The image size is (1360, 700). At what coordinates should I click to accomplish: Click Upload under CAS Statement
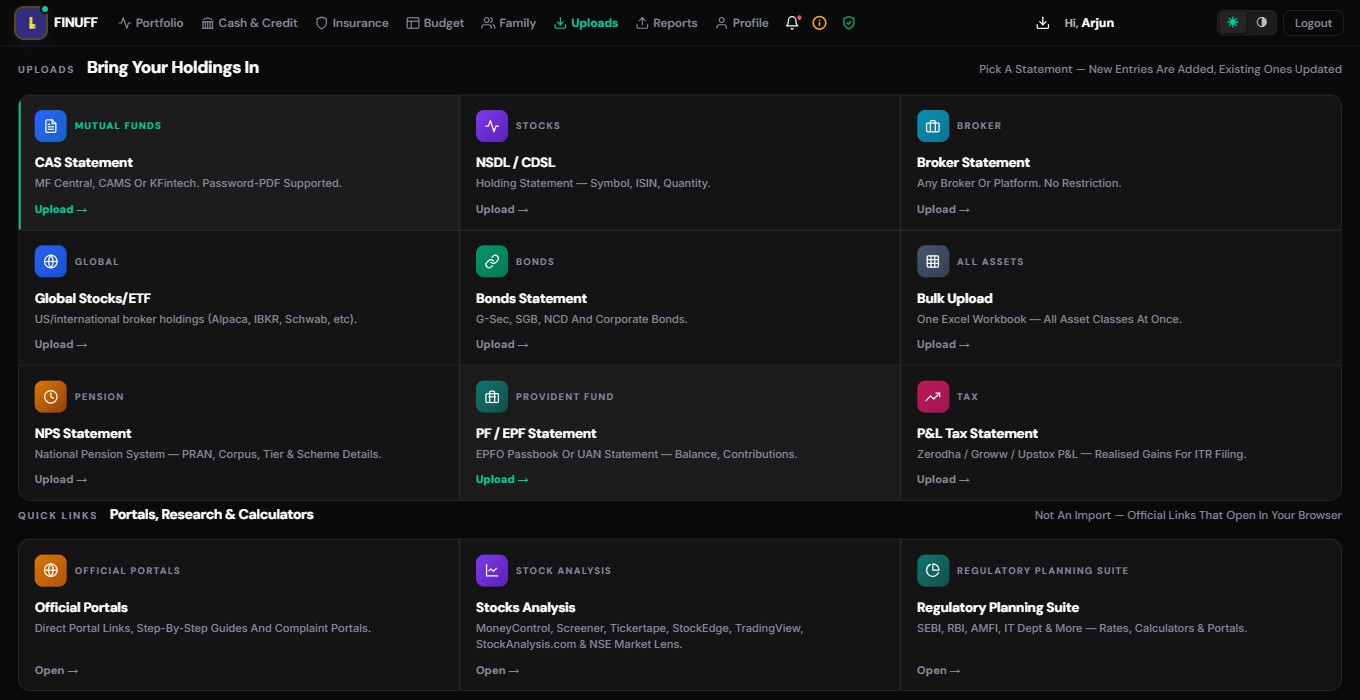pos(61,210)
